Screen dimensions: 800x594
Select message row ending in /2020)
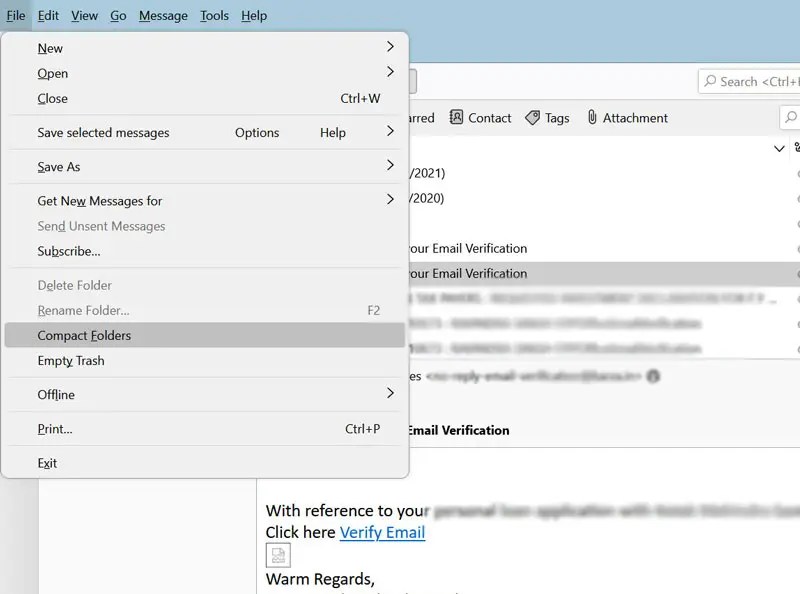(x=604, y=198)
